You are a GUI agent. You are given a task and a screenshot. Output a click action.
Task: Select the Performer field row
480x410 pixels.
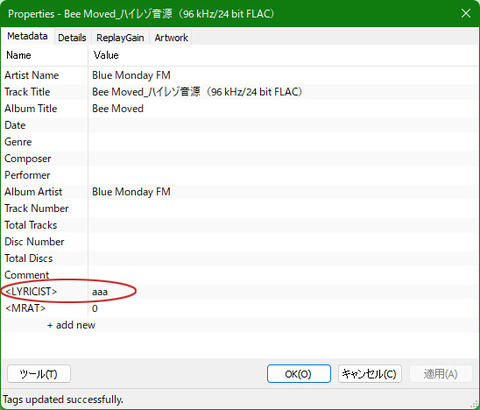pyautogui.click(x=240, y=175)
